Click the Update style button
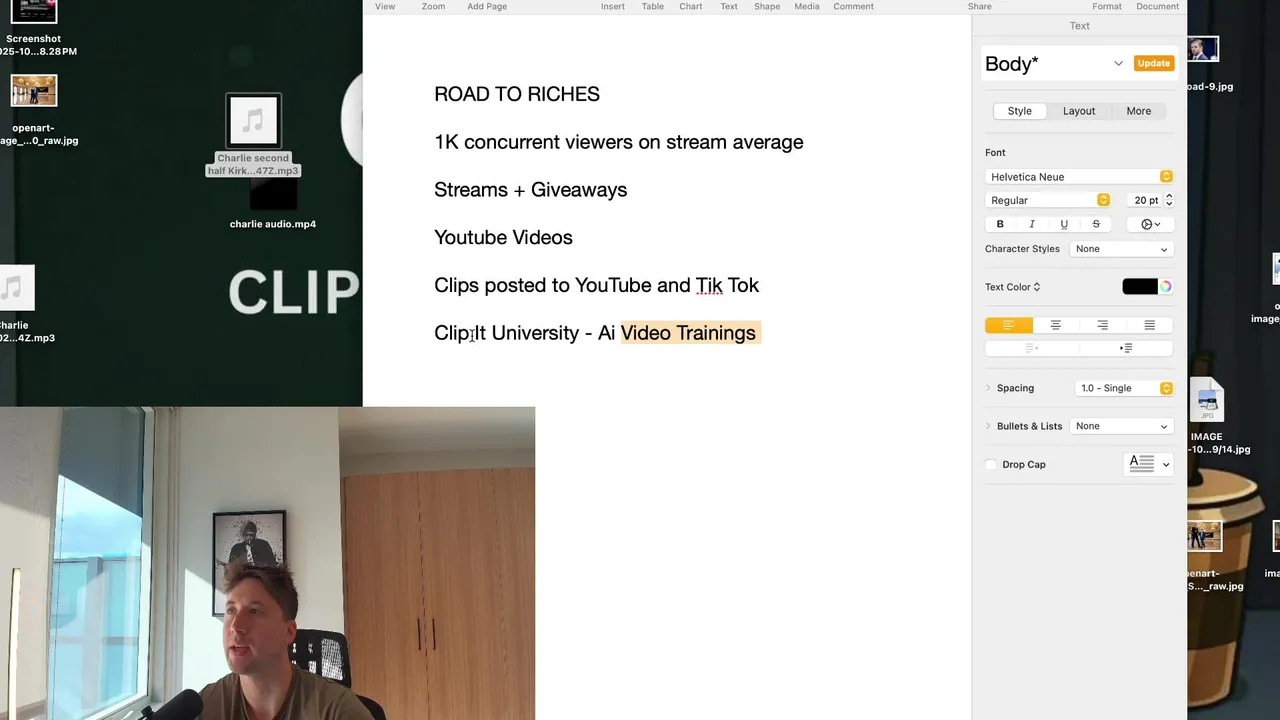 [x=1153, y=63]
